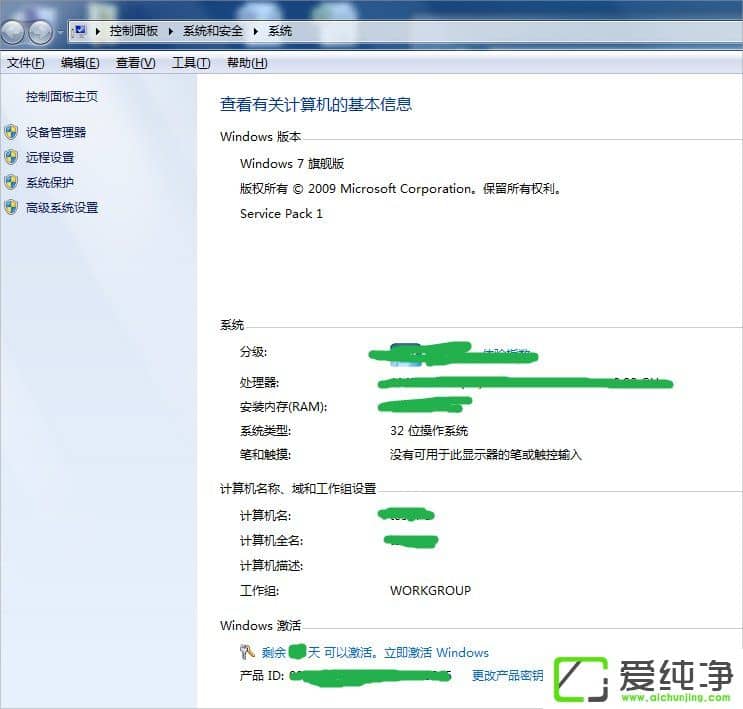Screen dimensions: 743x709
Task: Open the 查看(V) menu
Action: coord(135,63)
